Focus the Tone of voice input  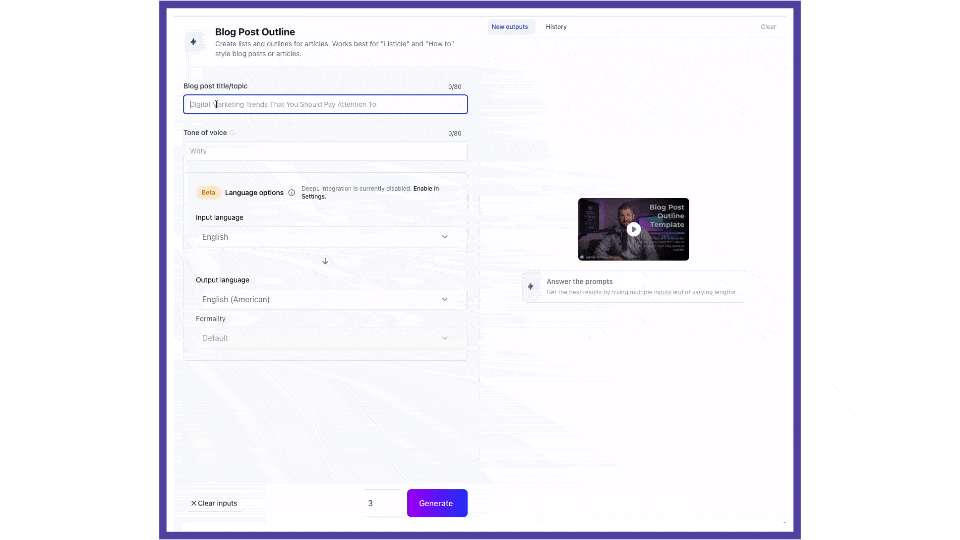(325, 151)
